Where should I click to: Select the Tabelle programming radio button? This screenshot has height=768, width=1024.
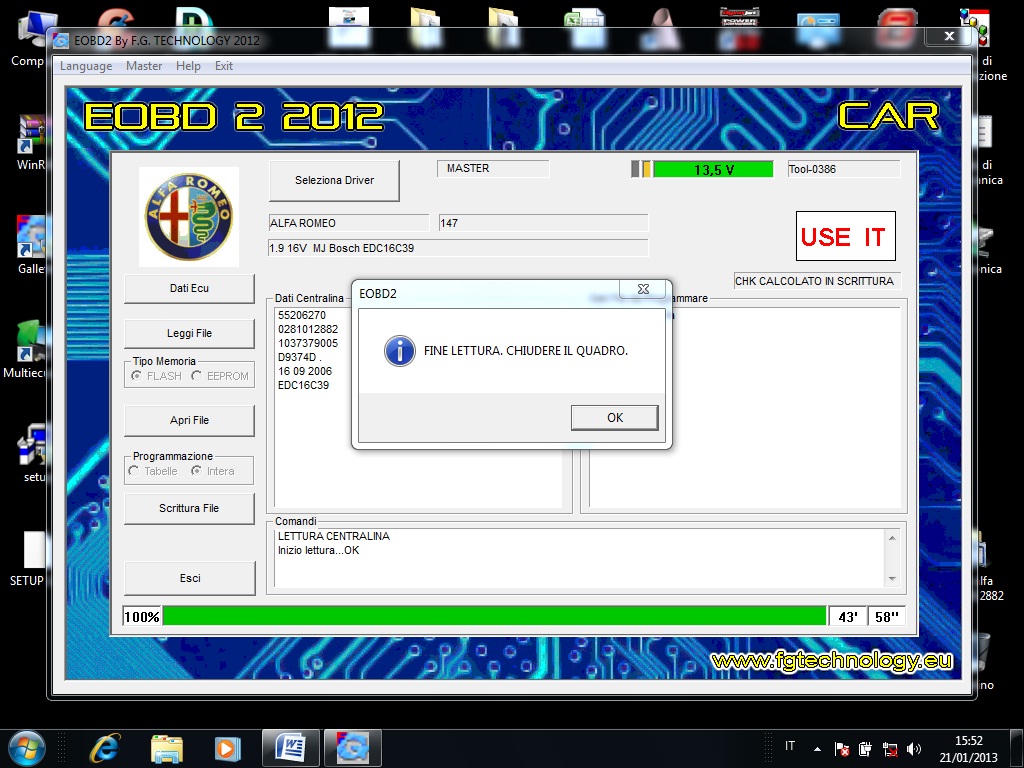click(134, 471)
